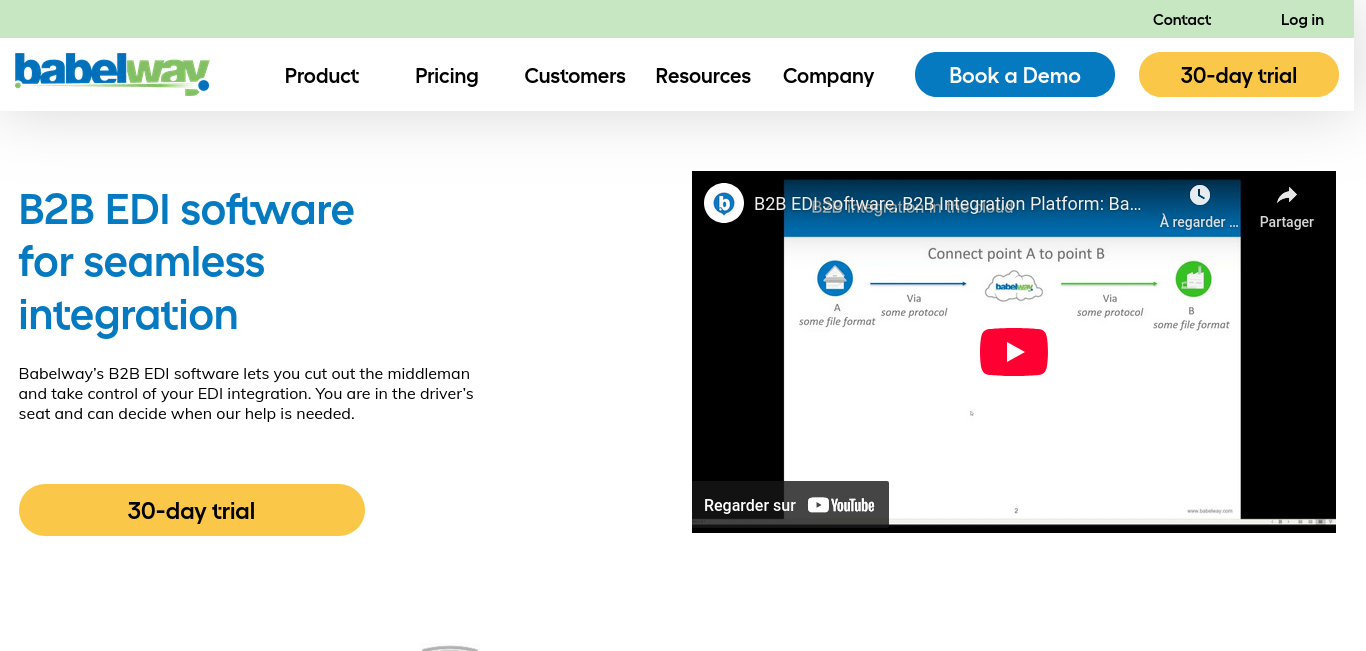Open the Product menu
Viewport: 1366px width, 651px height.
coord(321,76)
